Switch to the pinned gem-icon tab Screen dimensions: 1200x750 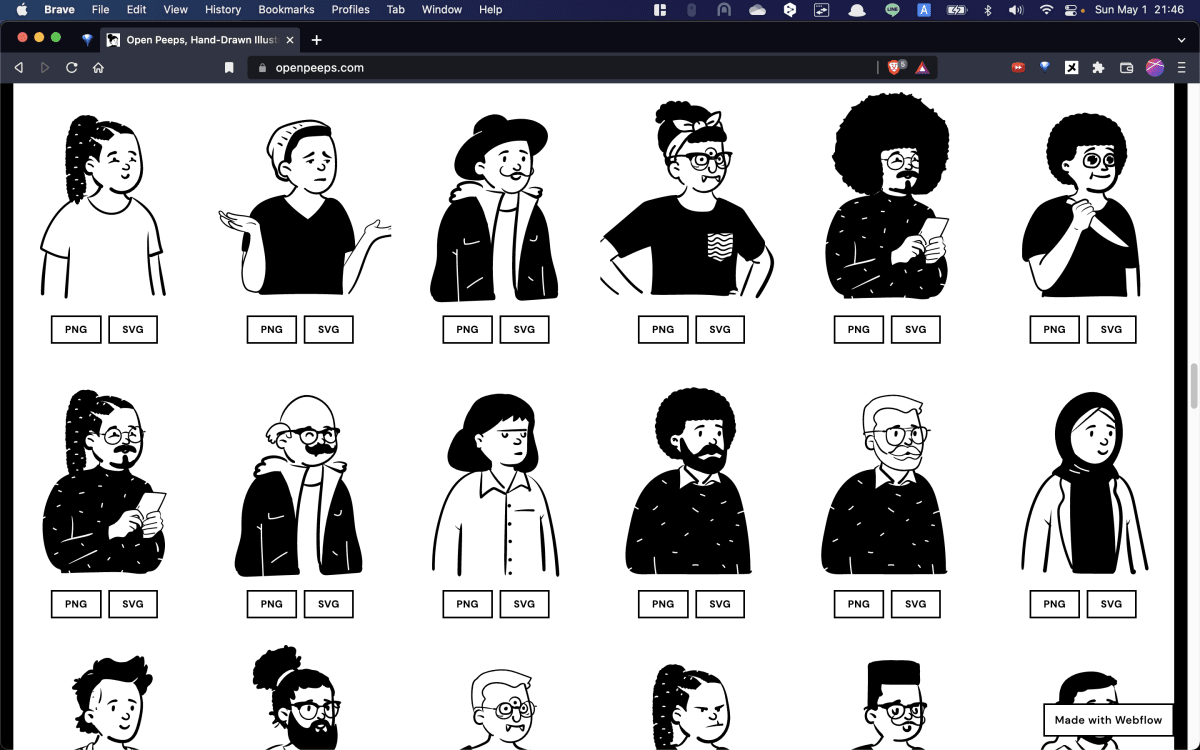[88, 40]
